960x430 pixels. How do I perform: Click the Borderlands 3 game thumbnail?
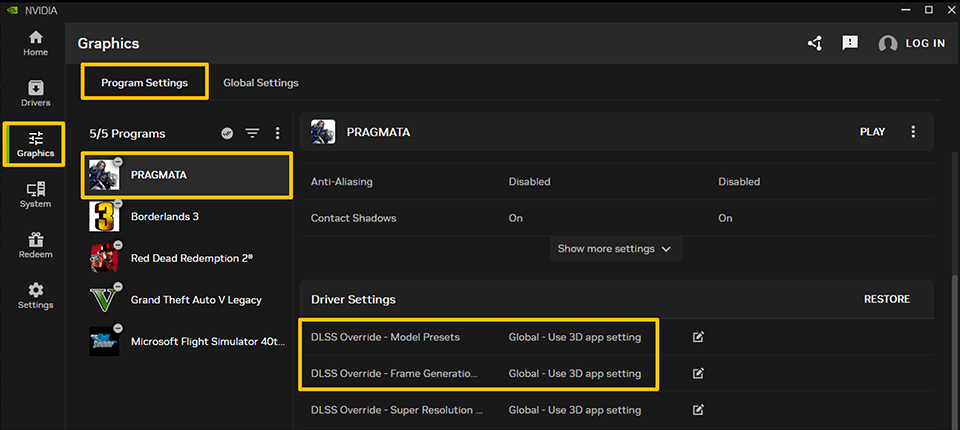click(x=104, y=217)
